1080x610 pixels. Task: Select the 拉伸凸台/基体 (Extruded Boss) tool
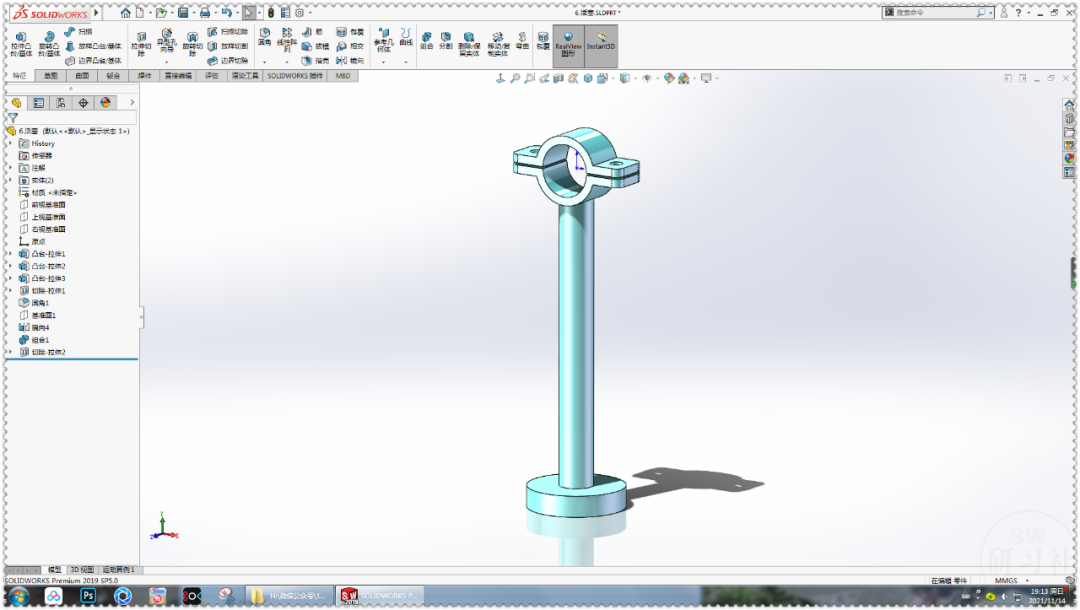click(22, 40)
